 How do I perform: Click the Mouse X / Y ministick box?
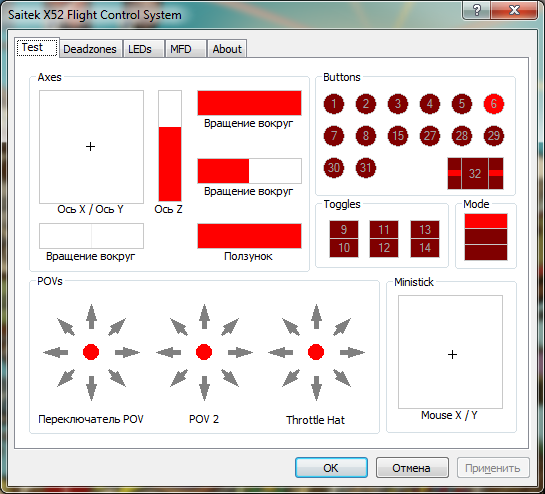(450, 352)
